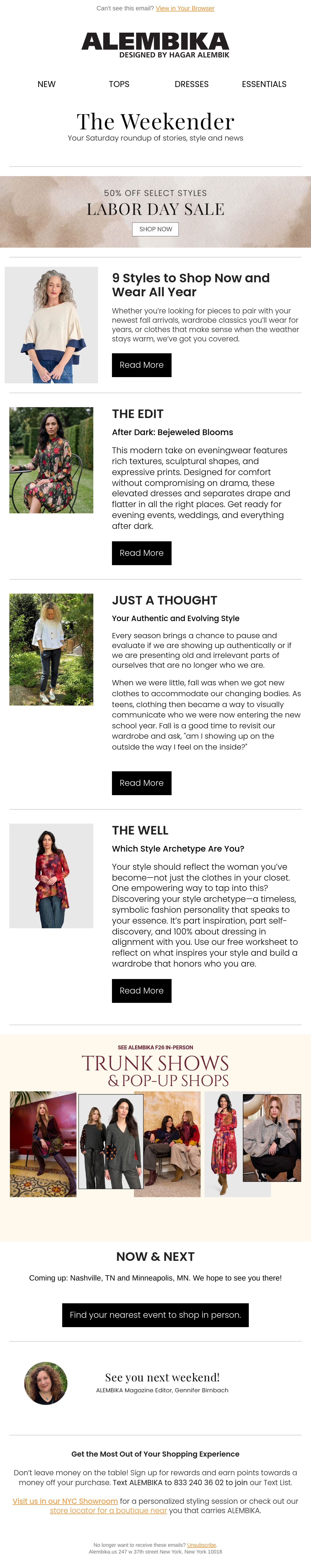Click the red printed tunic photo
Viewport: 311px width, 1568px height.
(51, 876)
